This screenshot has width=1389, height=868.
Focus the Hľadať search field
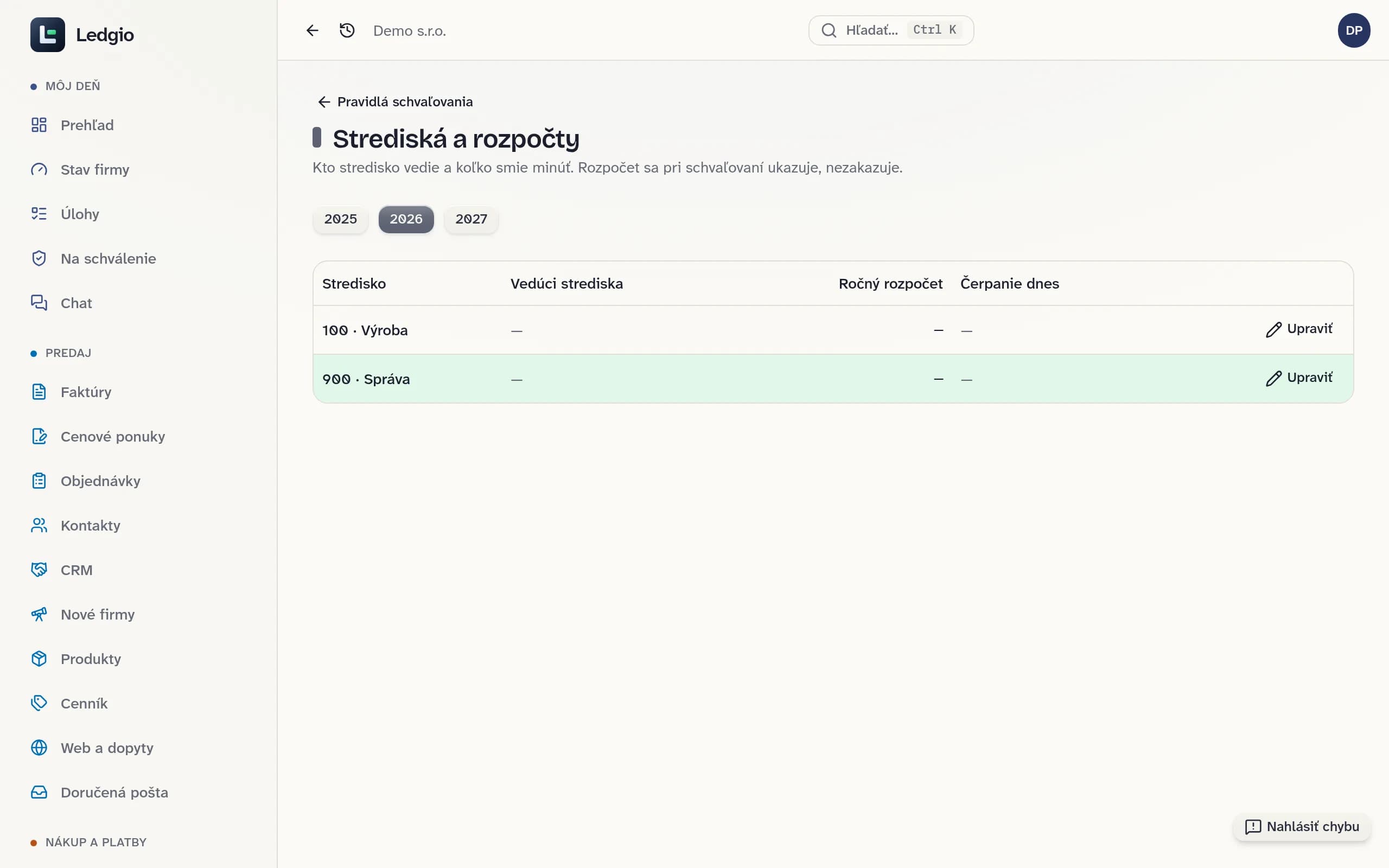pyautogui.click(x=891, y=30)
